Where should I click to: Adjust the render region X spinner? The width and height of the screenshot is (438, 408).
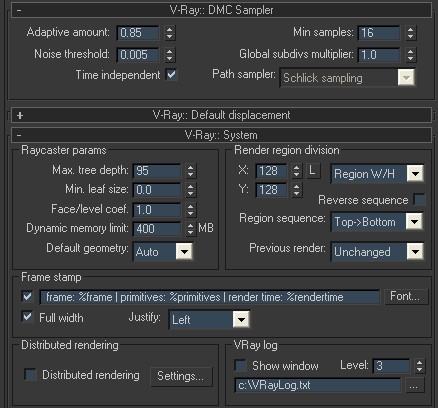coord(297,171)
